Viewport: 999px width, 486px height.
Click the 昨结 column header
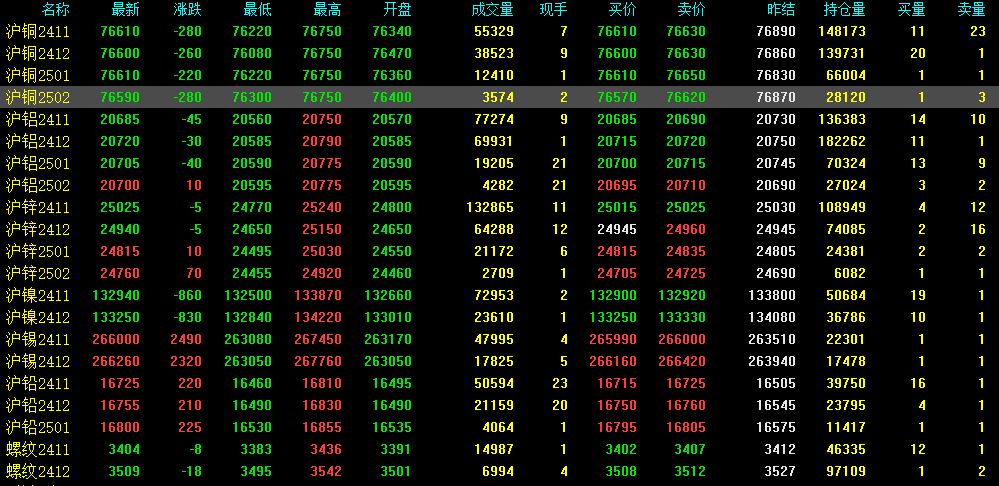(x=782, y=10)
